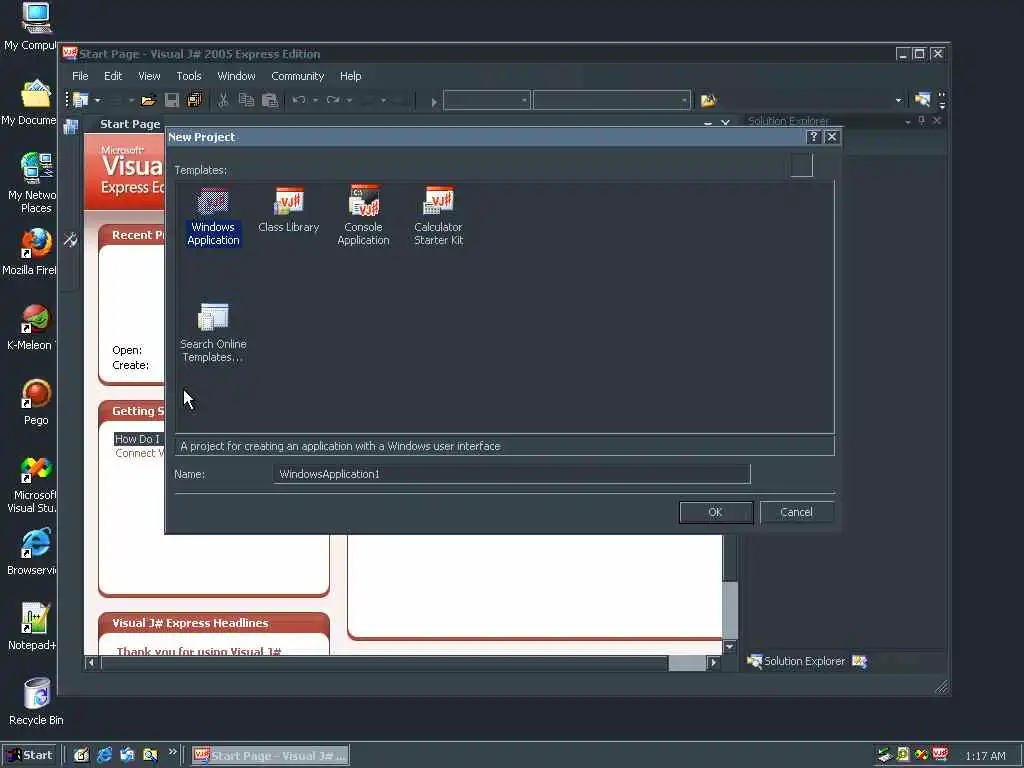Image resolution: width=1024 pixels, height=768 pixels.
Task: Click the Redo toolbar icon
Action: coord(333,100)
